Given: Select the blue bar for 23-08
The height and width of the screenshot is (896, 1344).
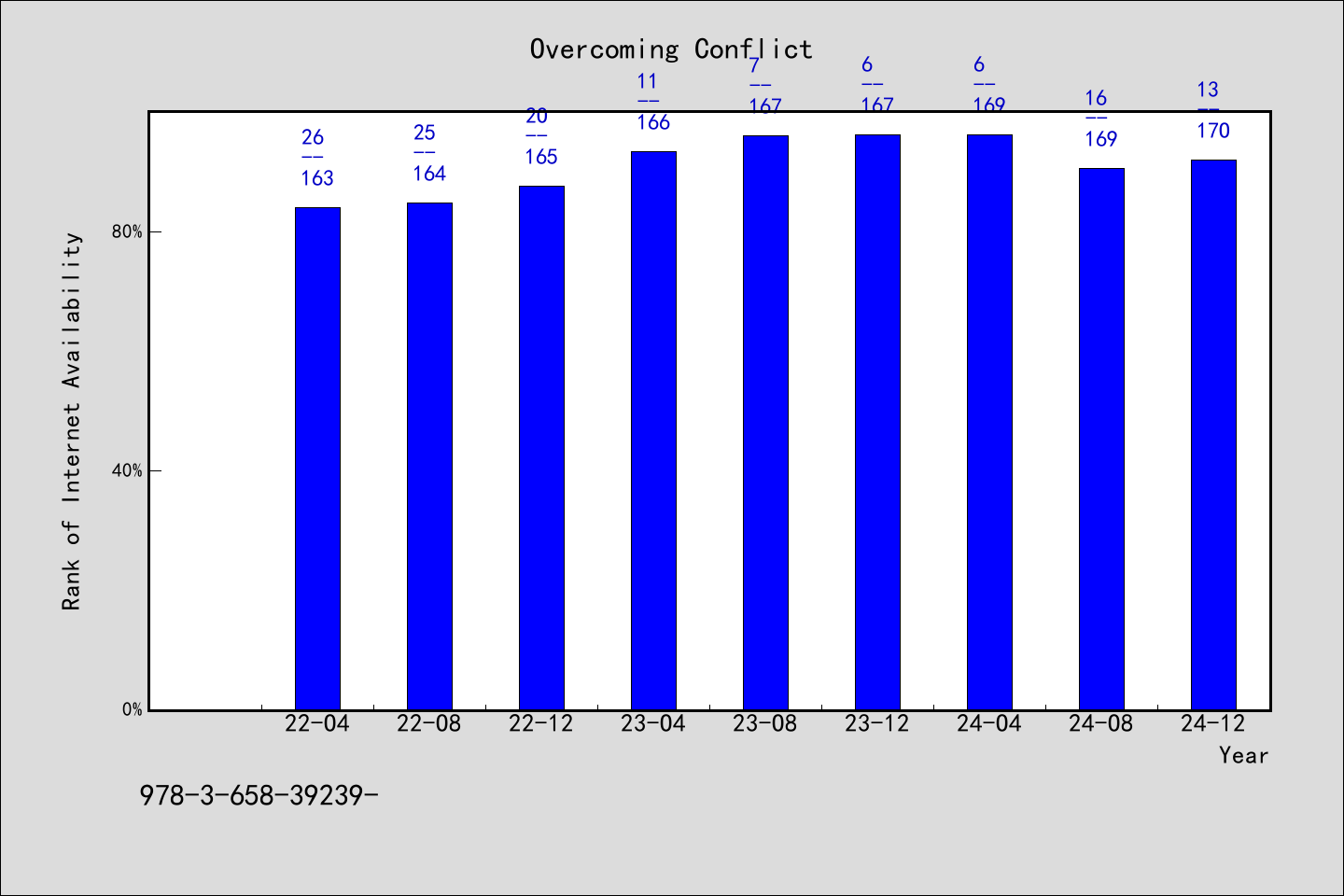Looking at the screenshot, I should click(765, 423).
